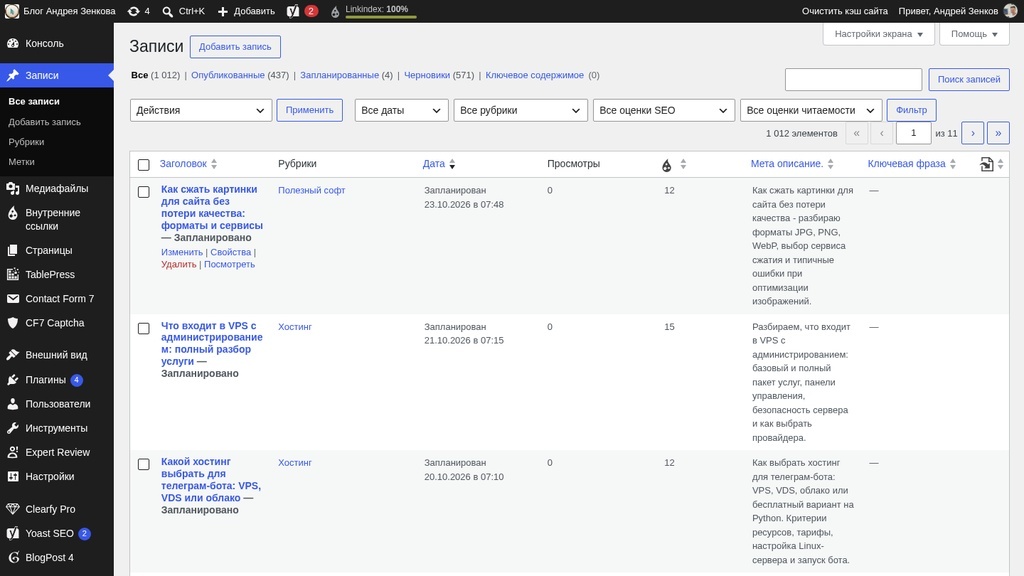Image resolution: width=1024 pixels, height=576 pixels.
Task: Open the user avatar in admin bar
Action: (1010, 11)
